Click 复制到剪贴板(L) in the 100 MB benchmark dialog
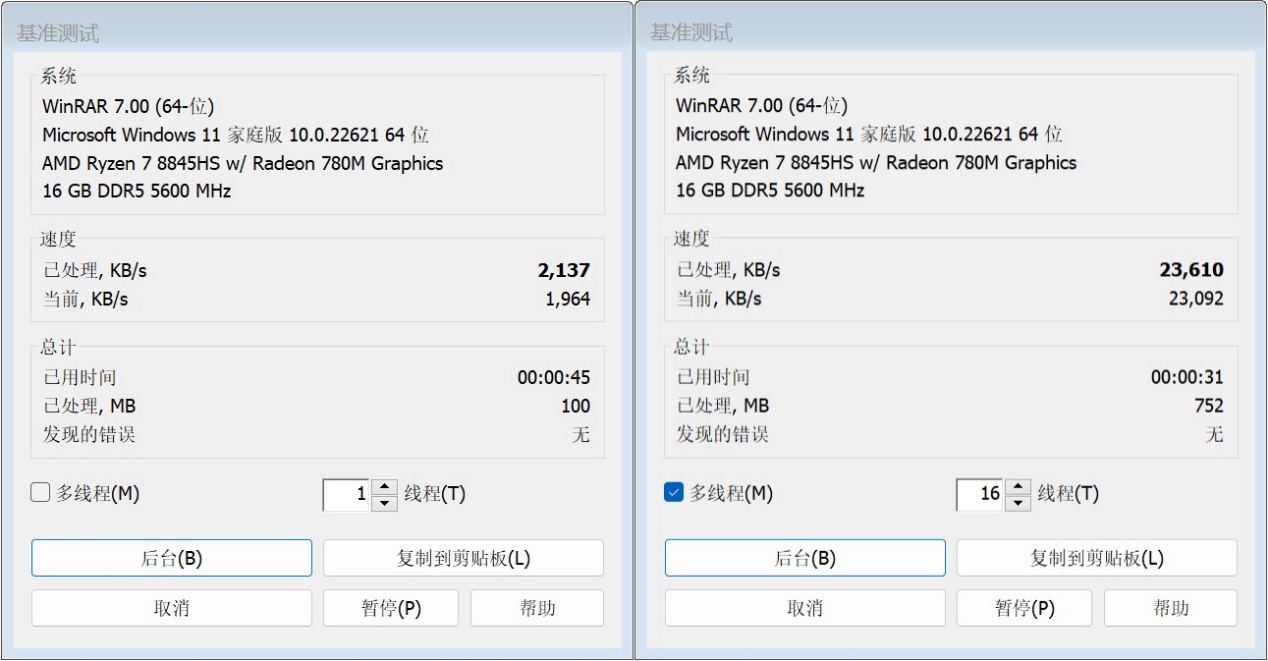This screenshot has width=1268, height=661. click(463, 559)
